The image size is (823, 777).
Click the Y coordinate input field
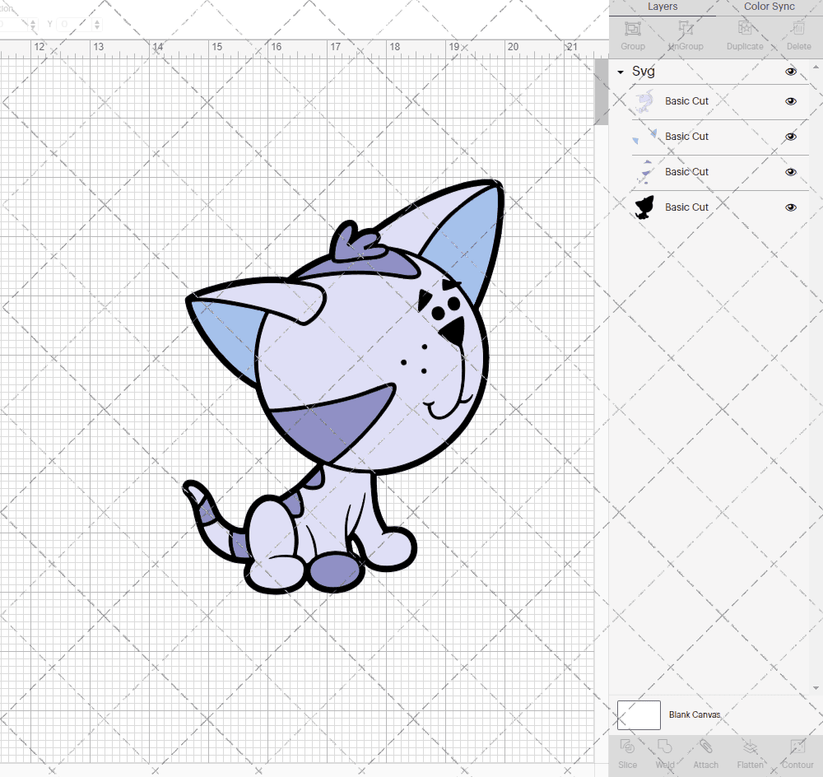[75, 25]
